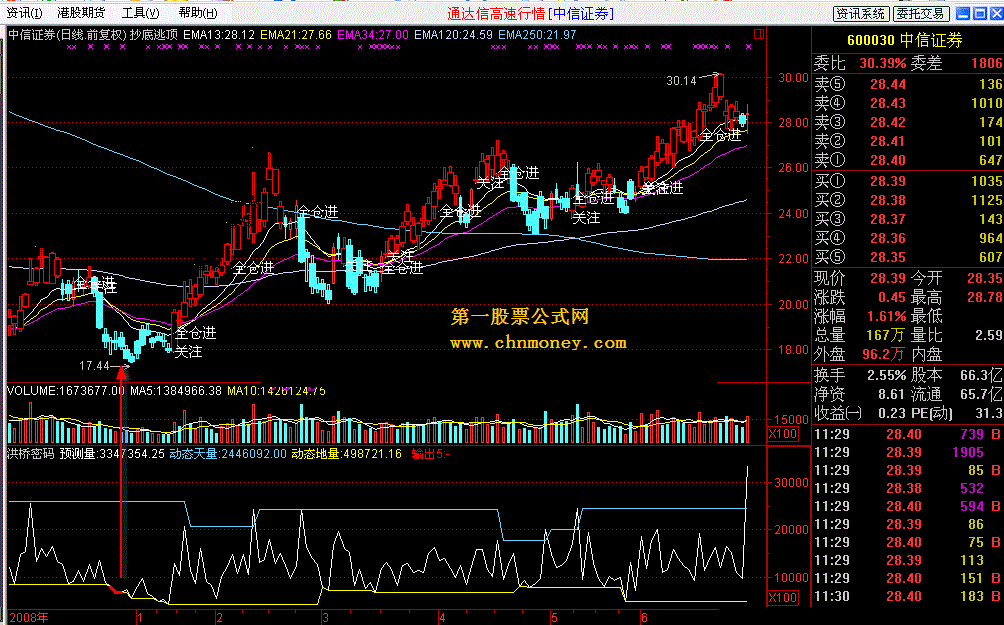1004x625 pixels.
Task: Click the 洪桥密码 indicator title
Action: (x=30, y=454)
